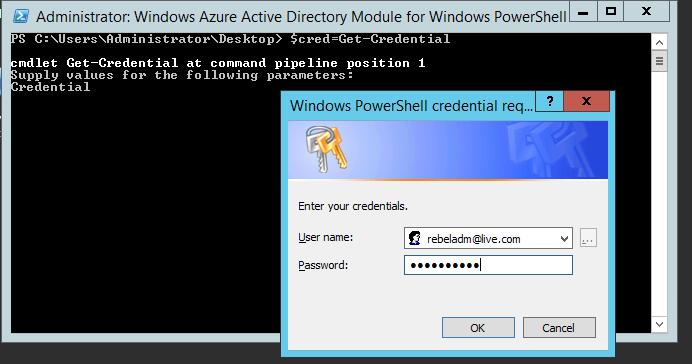This screenshot has height=364, width=692.
Task: Click the rebeladm@live.com user name field
Action: coord(488,238)
